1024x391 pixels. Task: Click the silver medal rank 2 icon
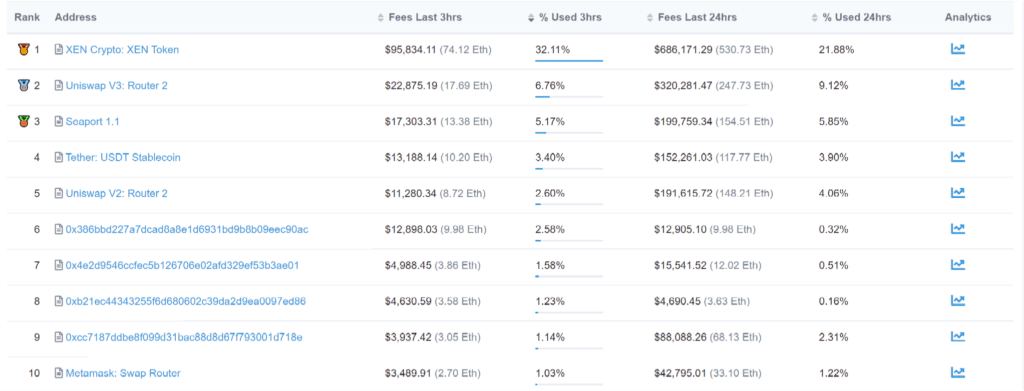point(24,85)
